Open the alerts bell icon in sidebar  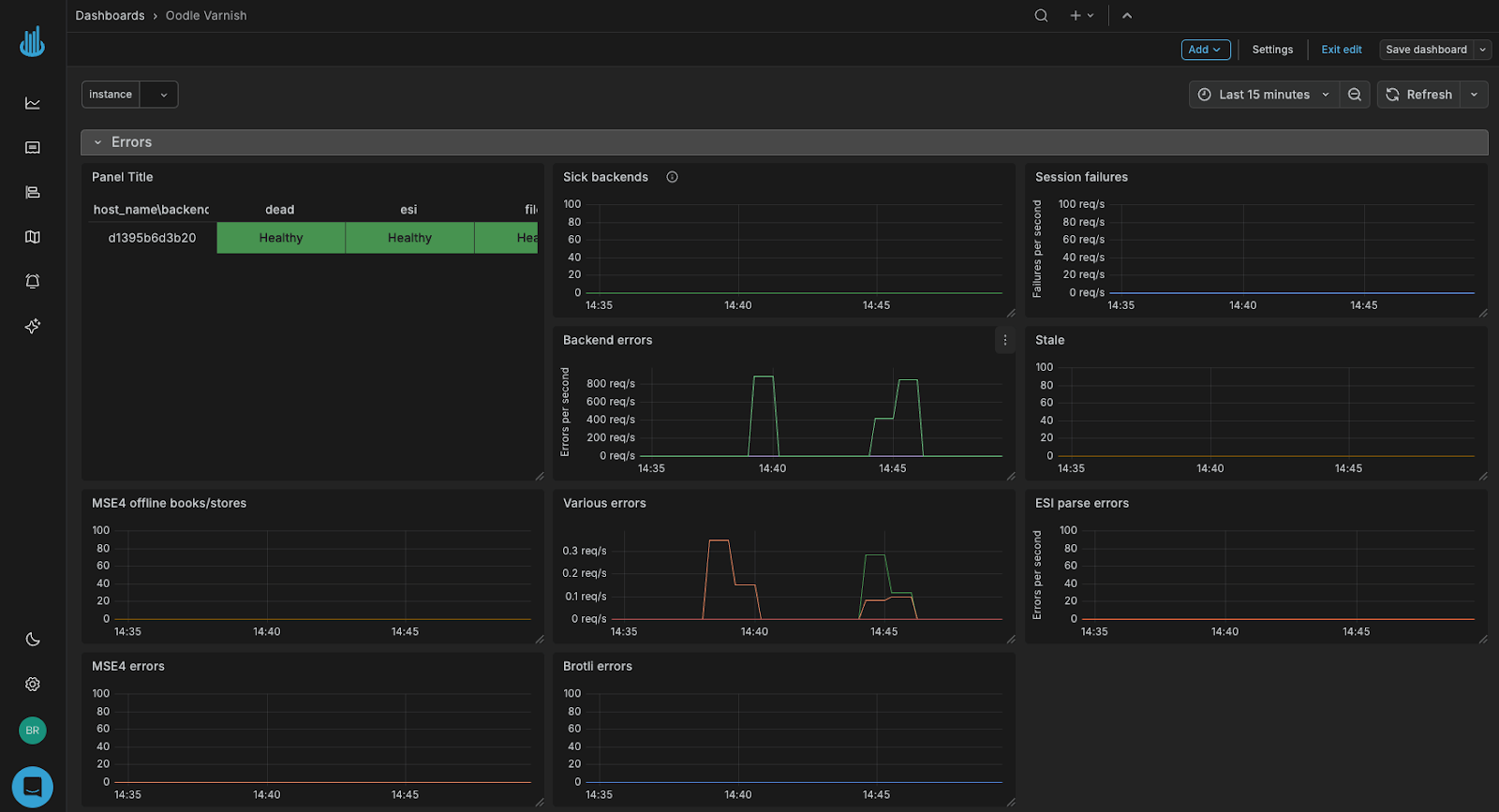click(x=33, y=282)
